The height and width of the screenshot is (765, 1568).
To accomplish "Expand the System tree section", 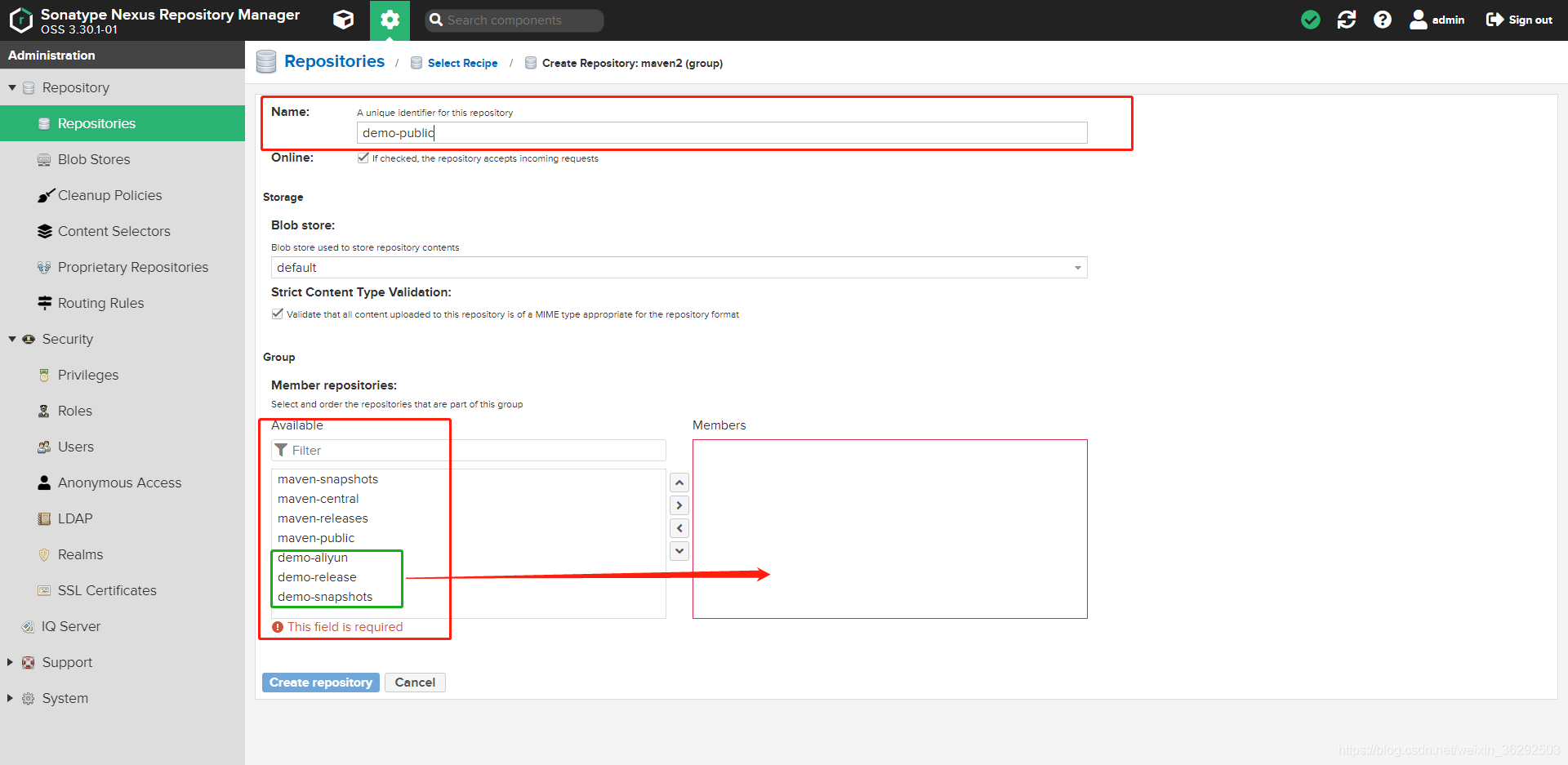I will [x=11, y=698].
